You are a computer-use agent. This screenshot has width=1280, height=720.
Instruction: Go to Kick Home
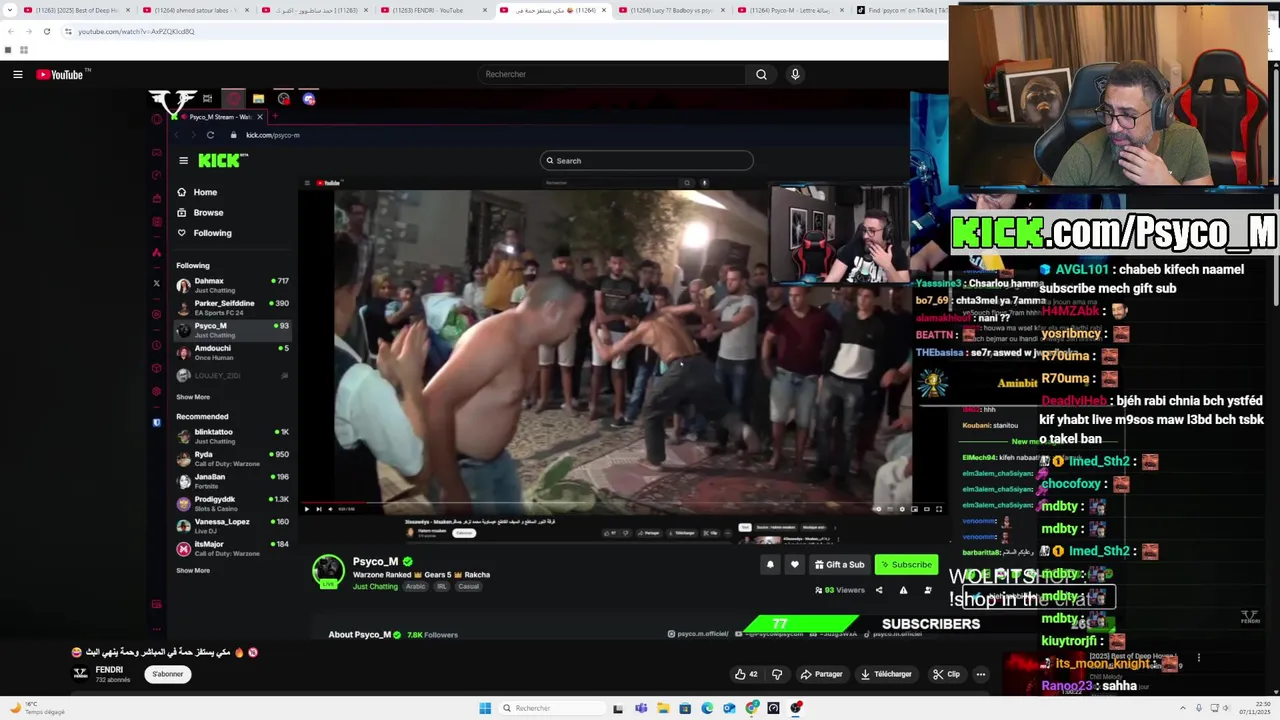[x=197, y=192]
